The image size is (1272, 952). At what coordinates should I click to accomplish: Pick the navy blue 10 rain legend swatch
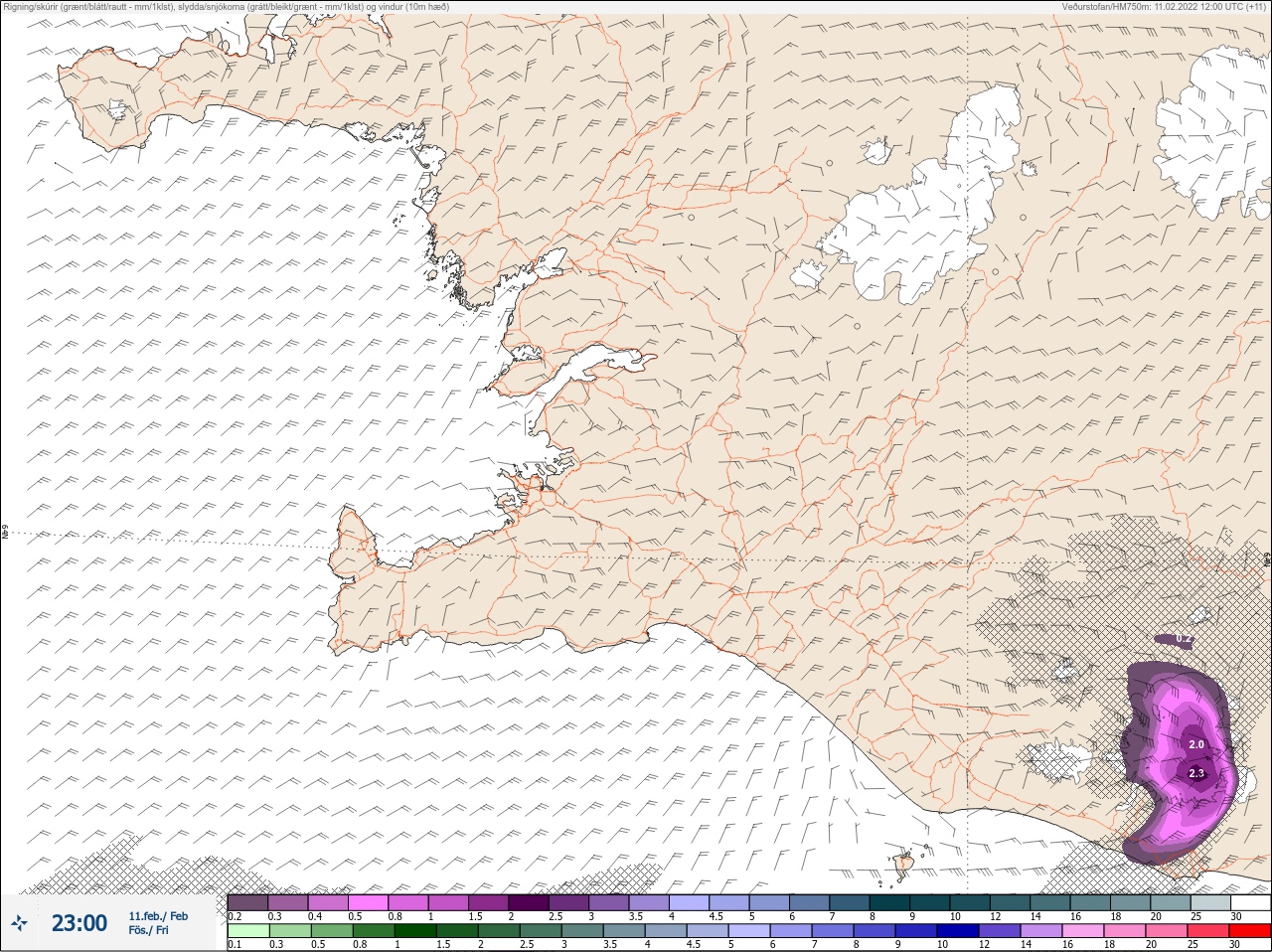(x=959, y=931)
